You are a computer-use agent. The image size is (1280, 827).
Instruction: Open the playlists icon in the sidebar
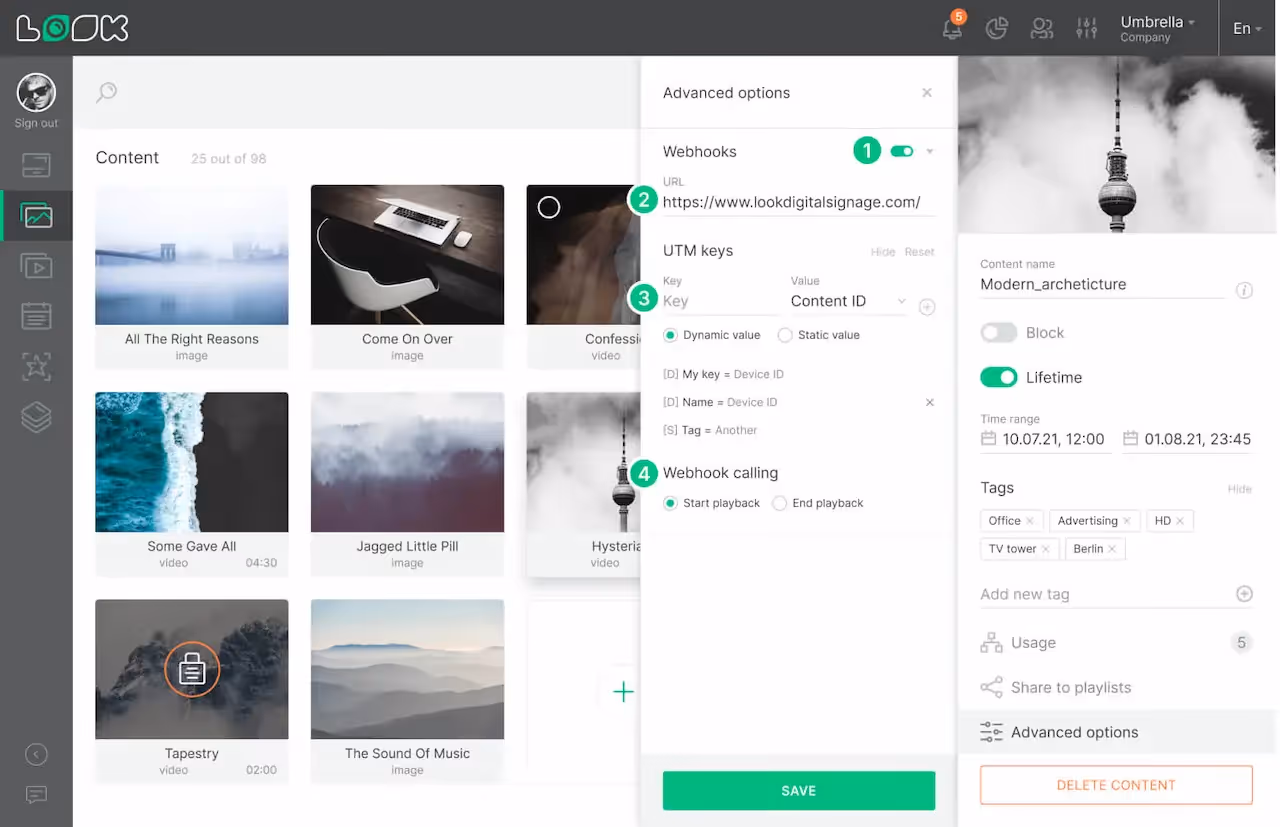point(36,265)
